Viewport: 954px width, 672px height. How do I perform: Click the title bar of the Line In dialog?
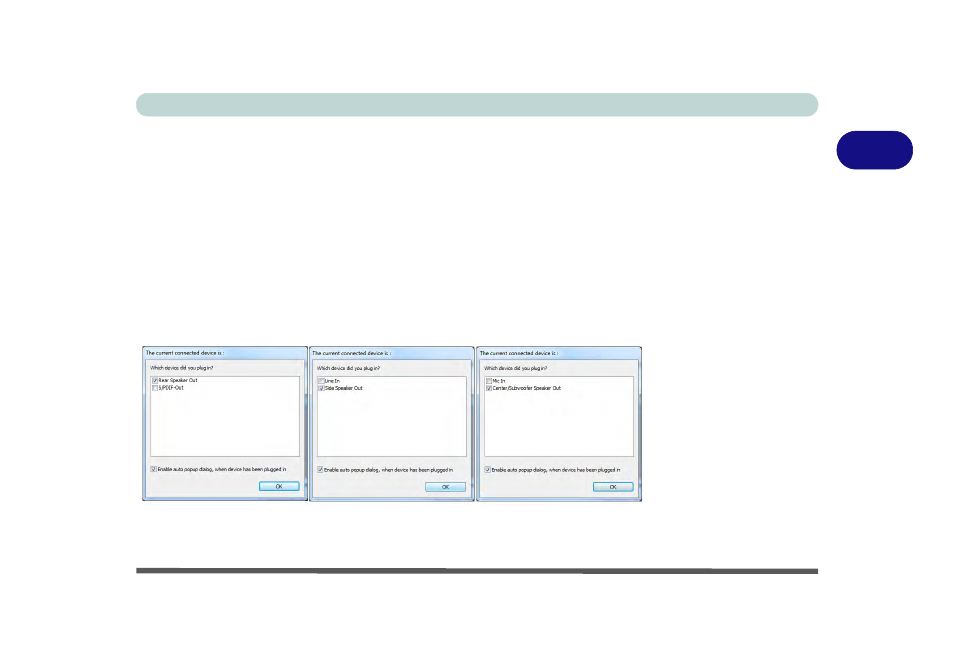pos(392,353)
